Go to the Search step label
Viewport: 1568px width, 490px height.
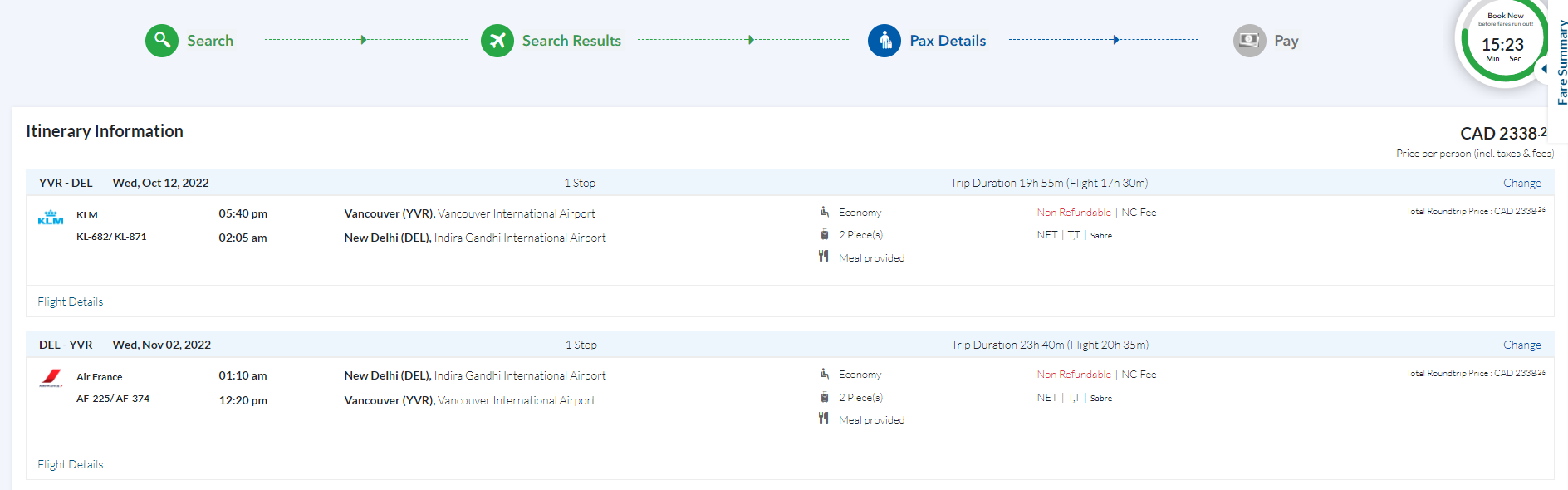(x=210, y=41)
